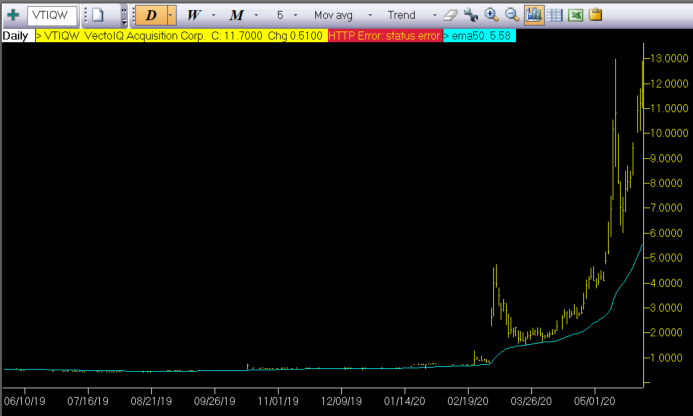This screenshot has width=693, height=416.
Task: Open the dropdown arrow beside the 5 interval
Action: (296, 15)
